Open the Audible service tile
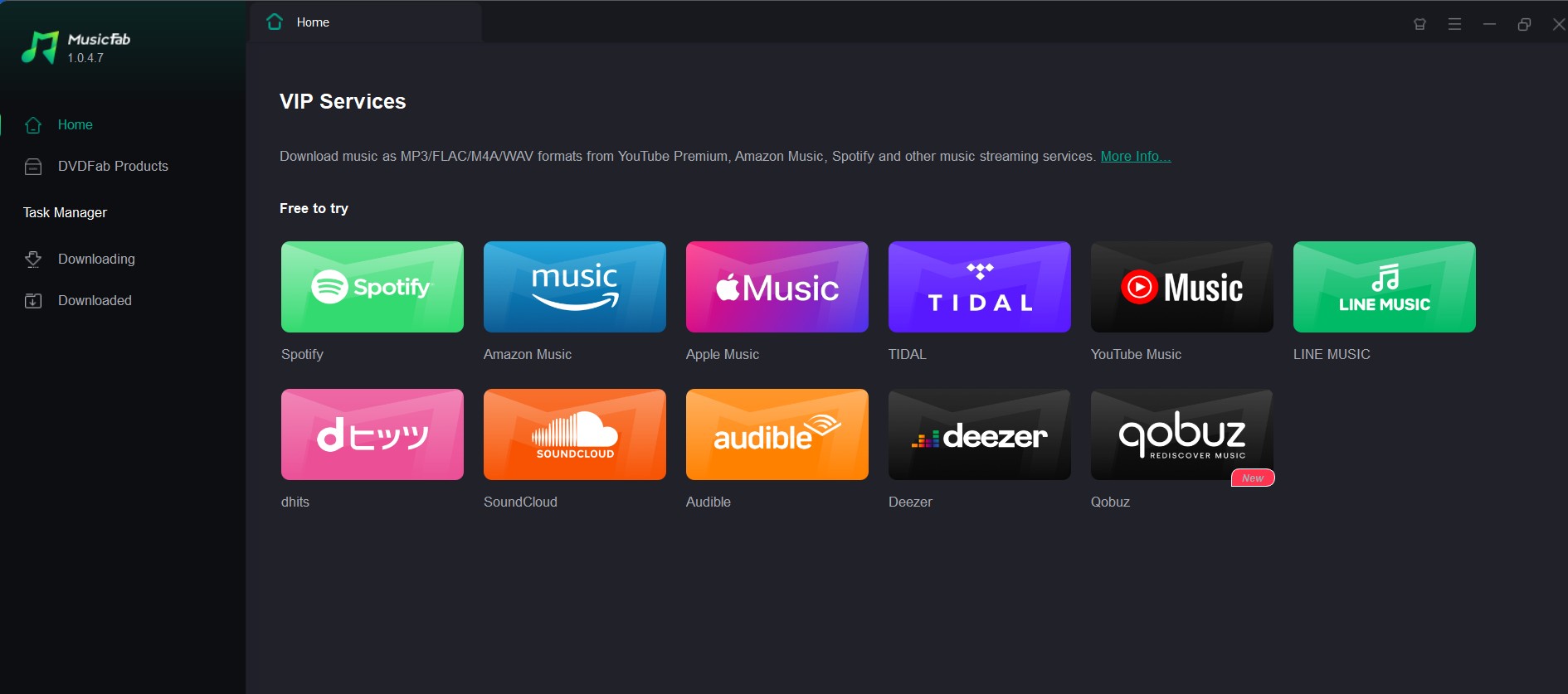Image resolution: width=1568 pixels, height=694 pixels. tap(777, 434)
